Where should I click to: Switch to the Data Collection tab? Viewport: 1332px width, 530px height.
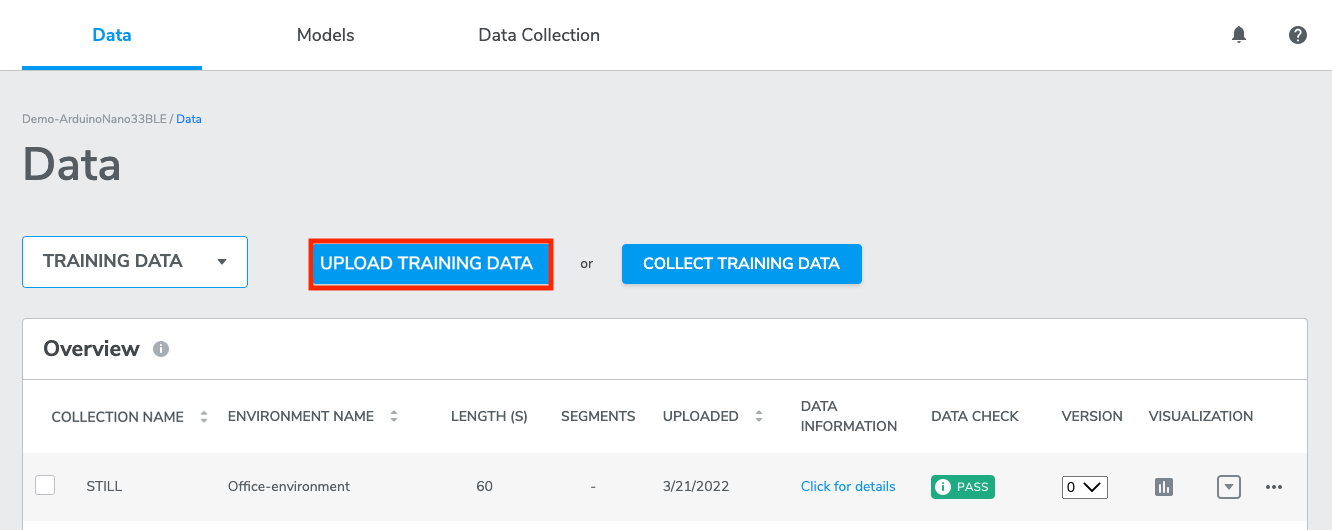539,35
